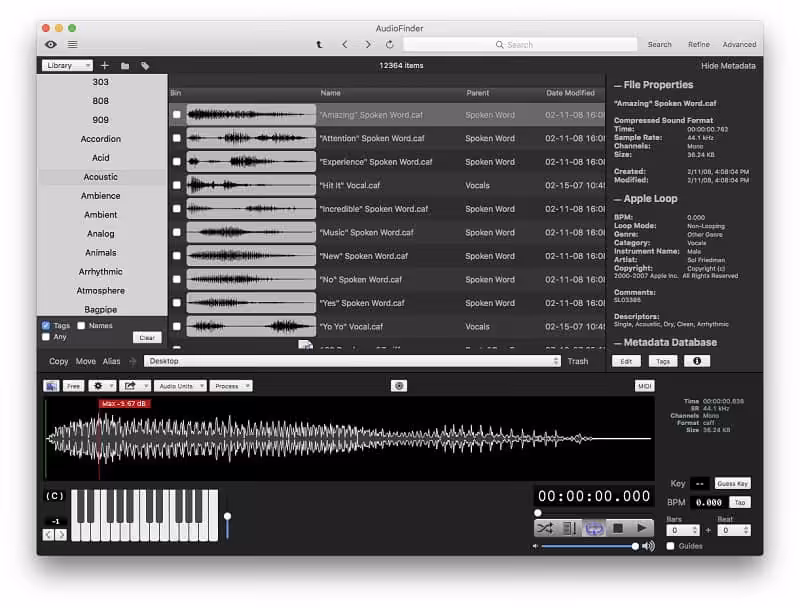Viewport: 800px width, 608px height.
Task: Enable shuffle playback
Action: tap(545, 528)
